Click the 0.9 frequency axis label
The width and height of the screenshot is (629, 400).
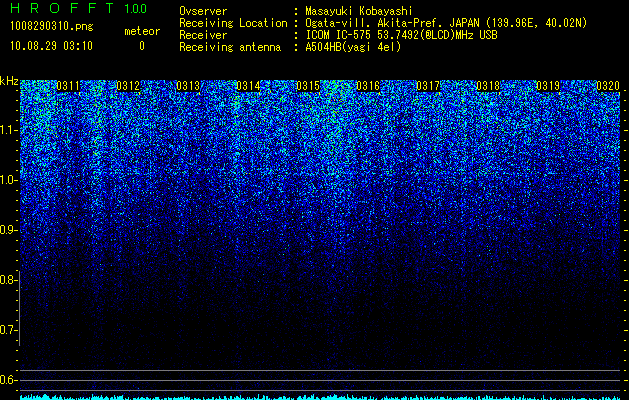[8, 230]
